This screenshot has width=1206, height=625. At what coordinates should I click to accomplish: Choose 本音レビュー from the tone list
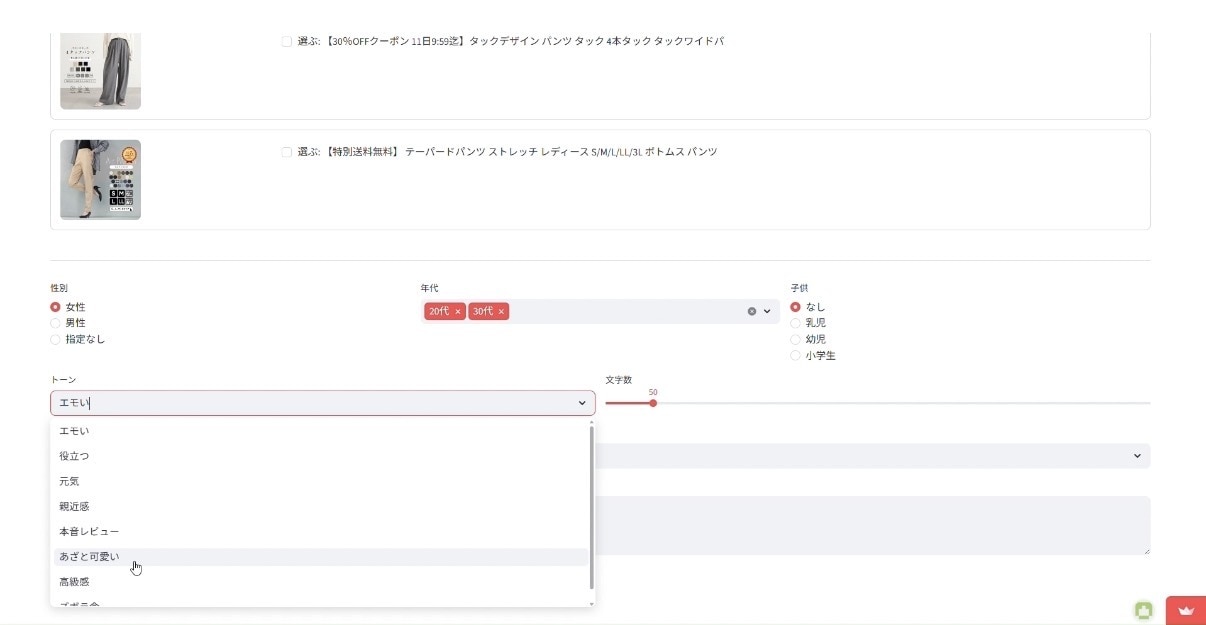(320, 531)
